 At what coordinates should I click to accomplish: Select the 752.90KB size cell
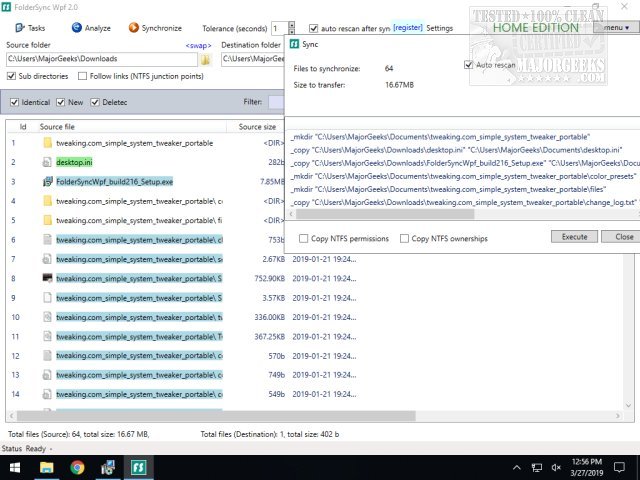[269, 278]
